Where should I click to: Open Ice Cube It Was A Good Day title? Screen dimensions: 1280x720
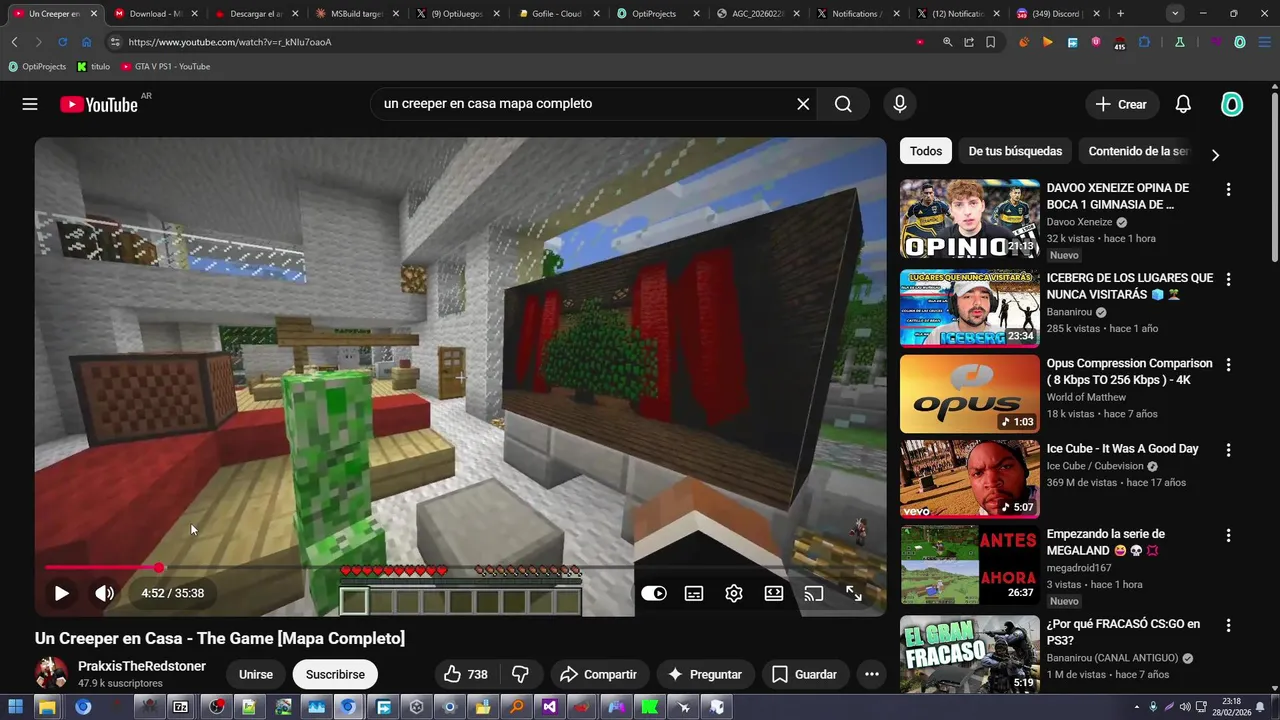click(1122, 449)
